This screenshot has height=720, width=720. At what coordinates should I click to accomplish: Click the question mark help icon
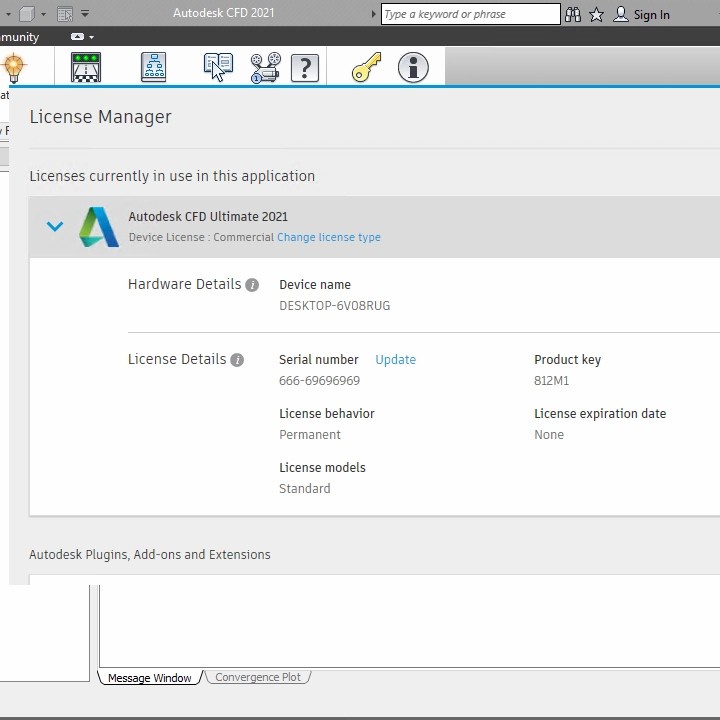[x=305, y=68]
